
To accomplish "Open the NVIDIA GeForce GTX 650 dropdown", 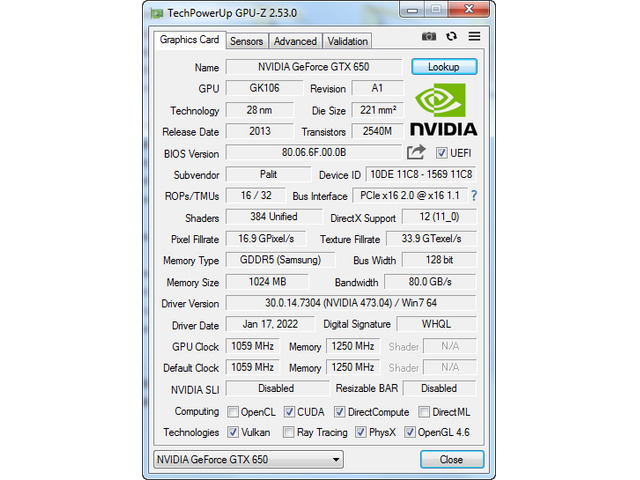I will coord(249,460).
